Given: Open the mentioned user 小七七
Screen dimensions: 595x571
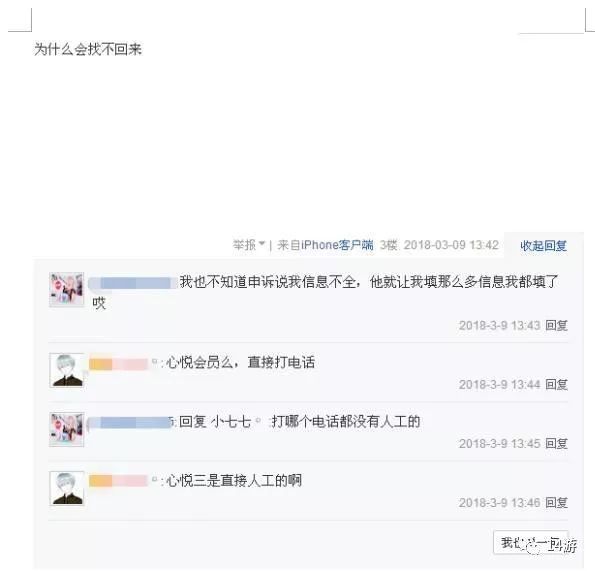Looking at the screenshot, I should click(x=231, y=422).
